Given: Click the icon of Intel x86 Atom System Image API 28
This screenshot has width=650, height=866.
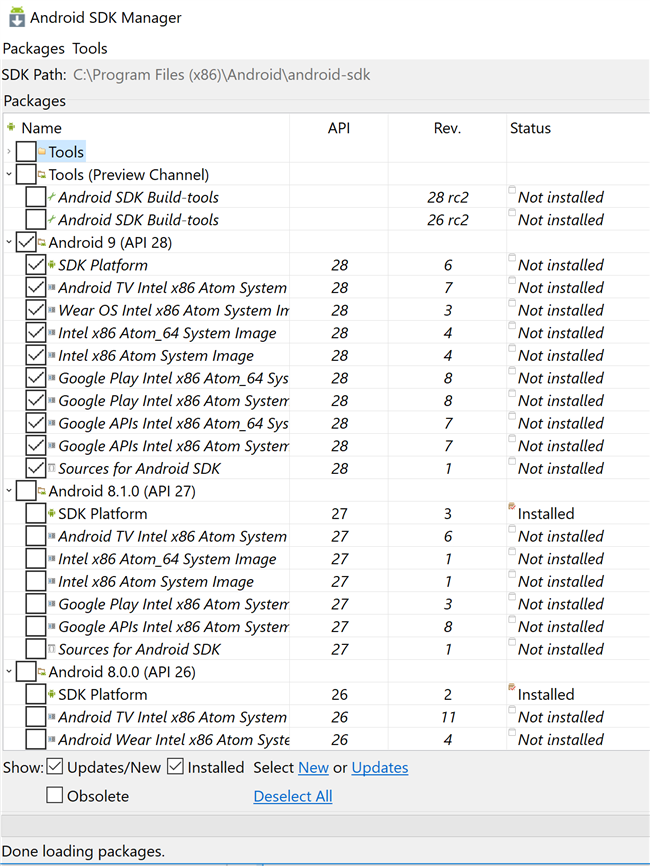Looking at the screenshot, I should click(51, 355).
